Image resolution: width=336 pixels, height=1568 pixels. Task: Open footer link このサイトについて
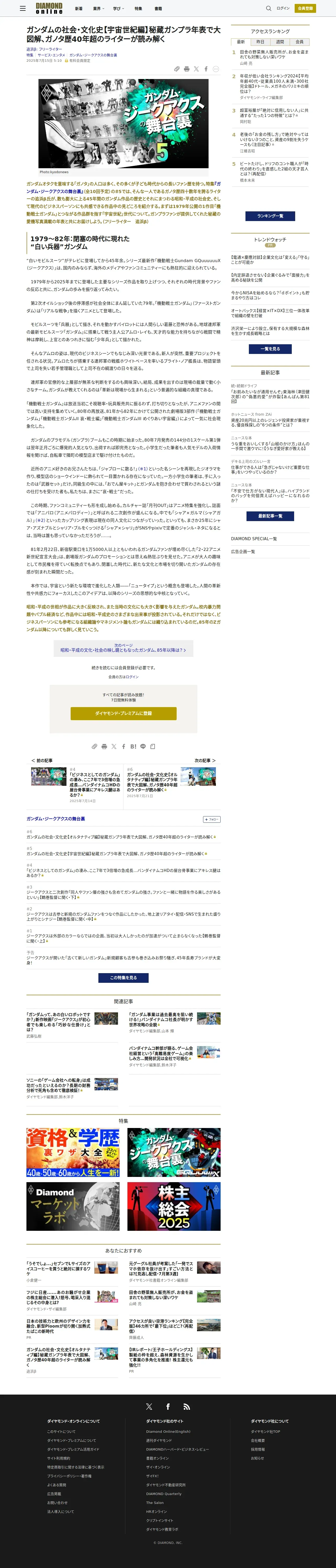click(61, 1432)
